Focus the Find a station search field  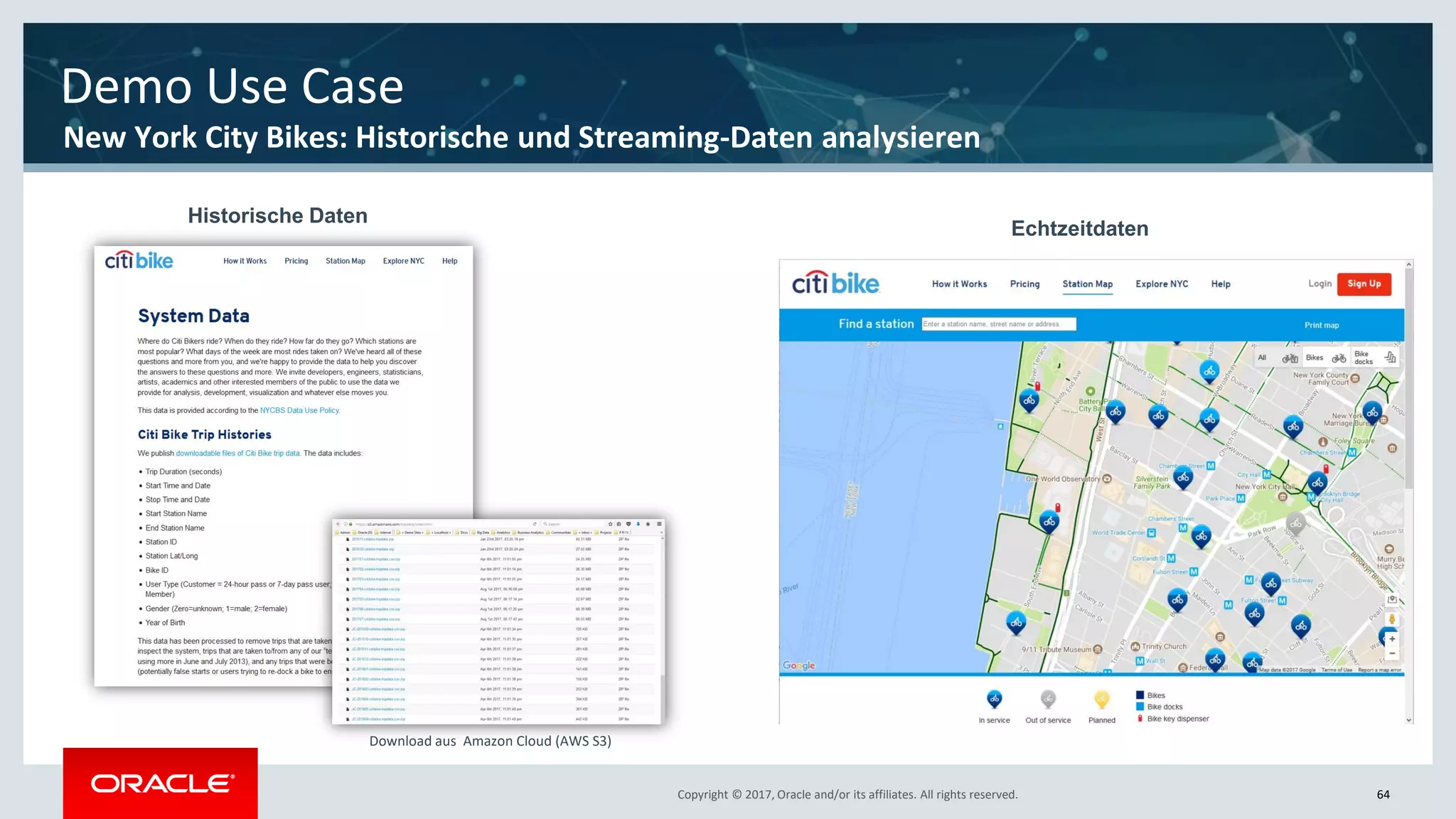[x=998, y=324]
